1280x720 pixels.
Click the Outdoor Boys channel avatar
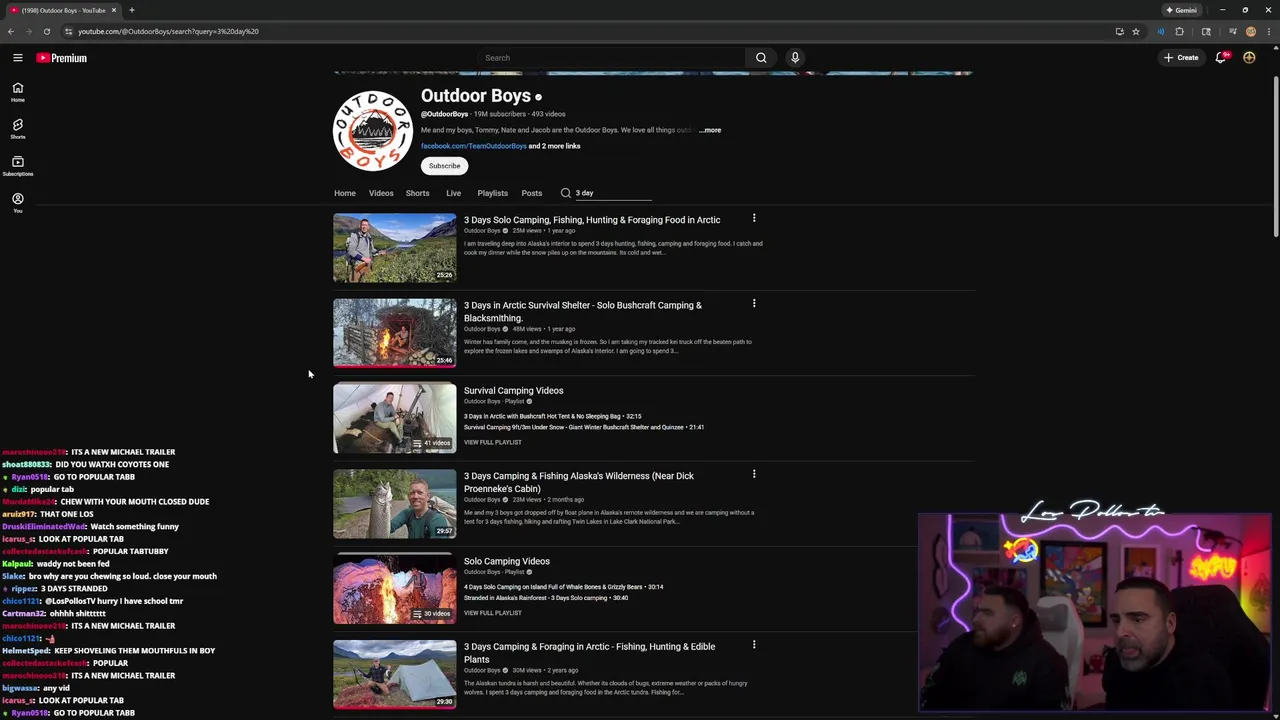372,130
